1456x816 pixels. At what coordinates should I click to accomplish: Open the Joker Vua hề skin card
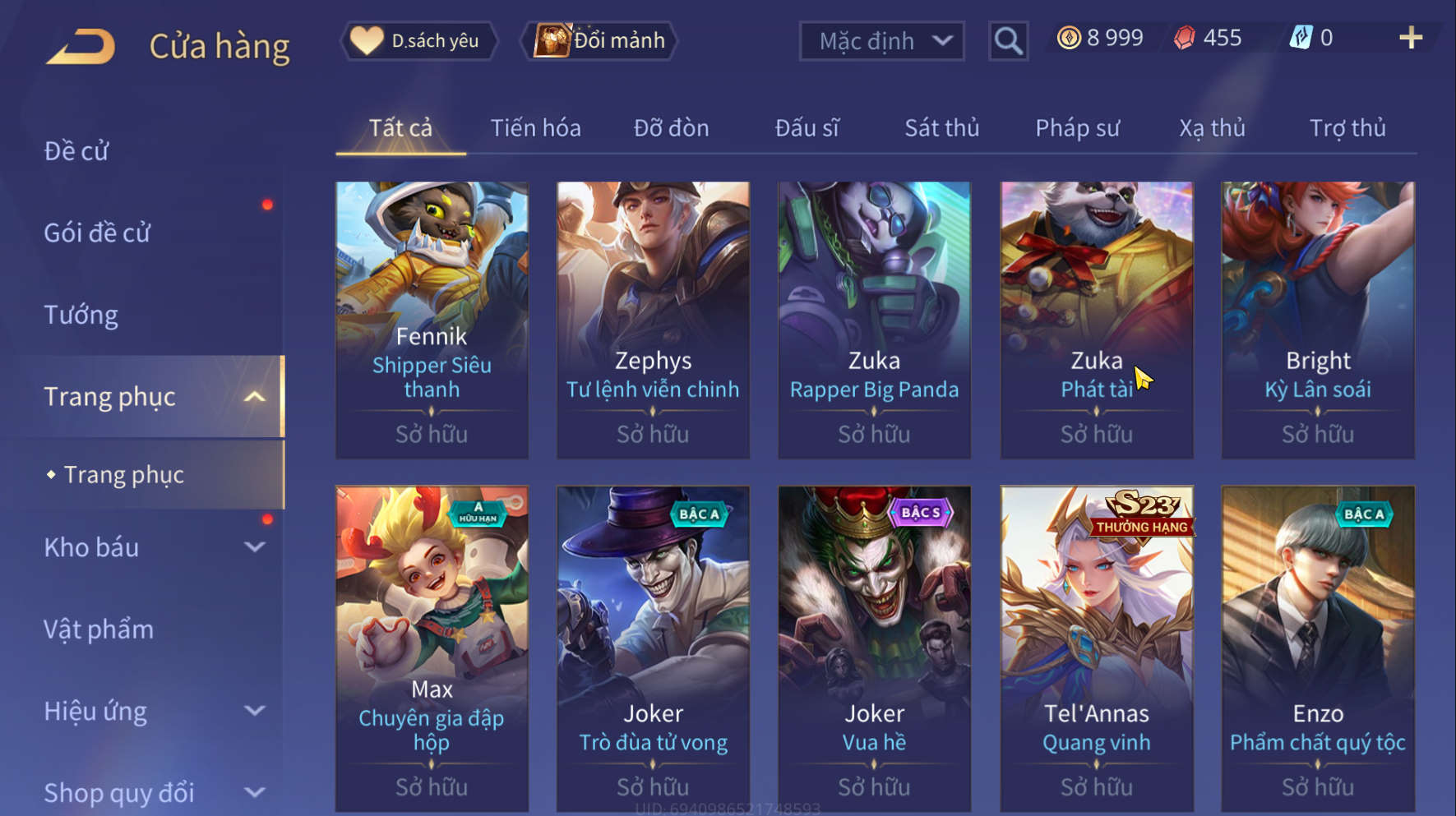pyautogui.click(x=874, y=648)
